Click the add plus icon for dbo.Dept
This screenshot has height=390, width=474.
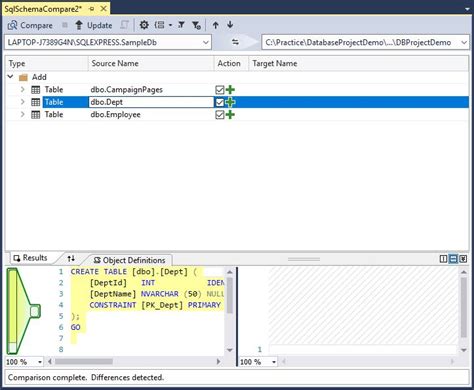click(230, 102)
